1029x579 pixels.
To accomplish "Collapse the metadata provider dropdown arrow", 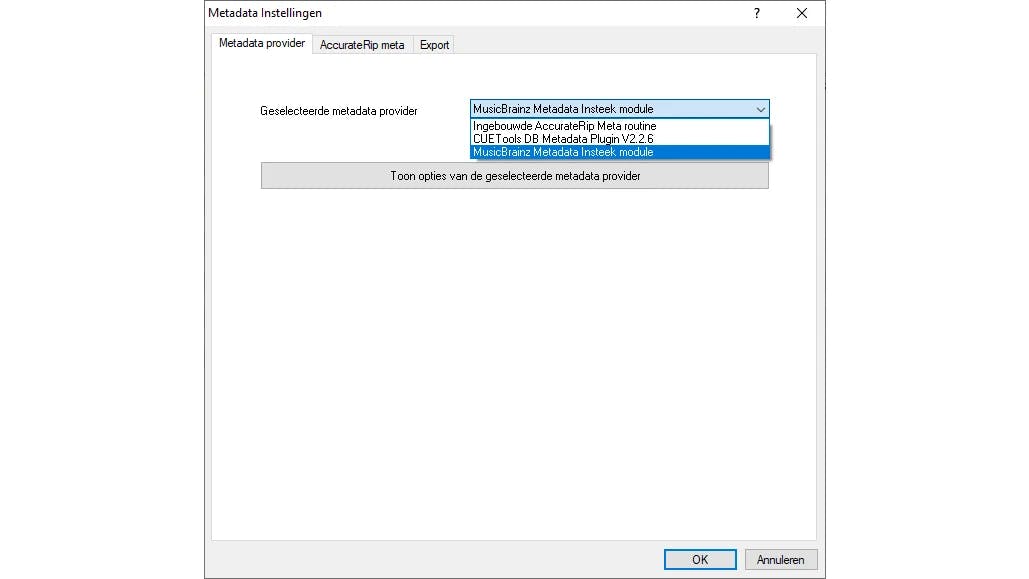I will pos(760,109).
